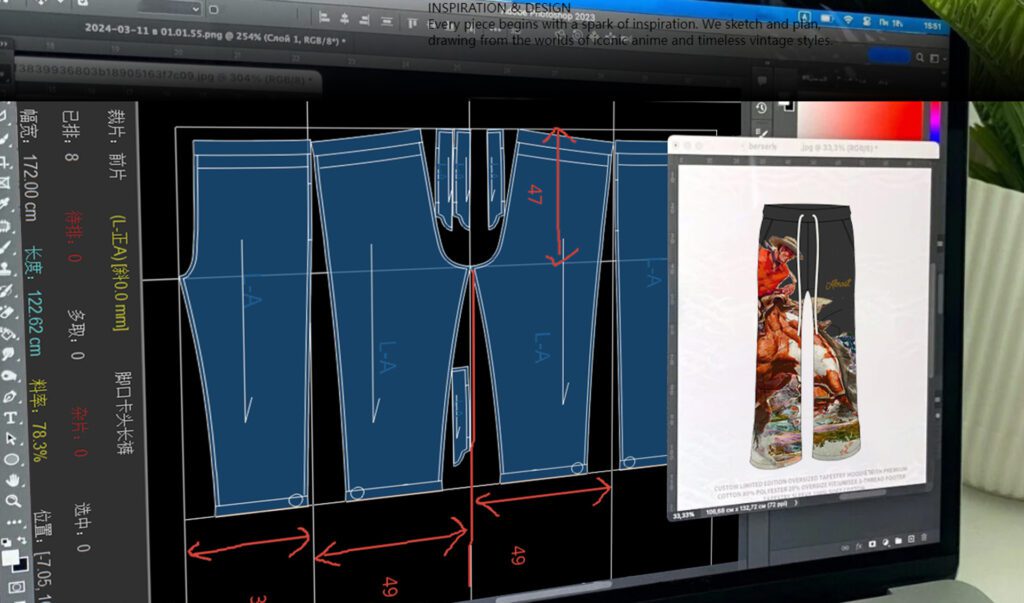Viewport: 1024px width, 603px height.
Task: Click the 33,33% zoom level field
Action: [x=684, y=514]
